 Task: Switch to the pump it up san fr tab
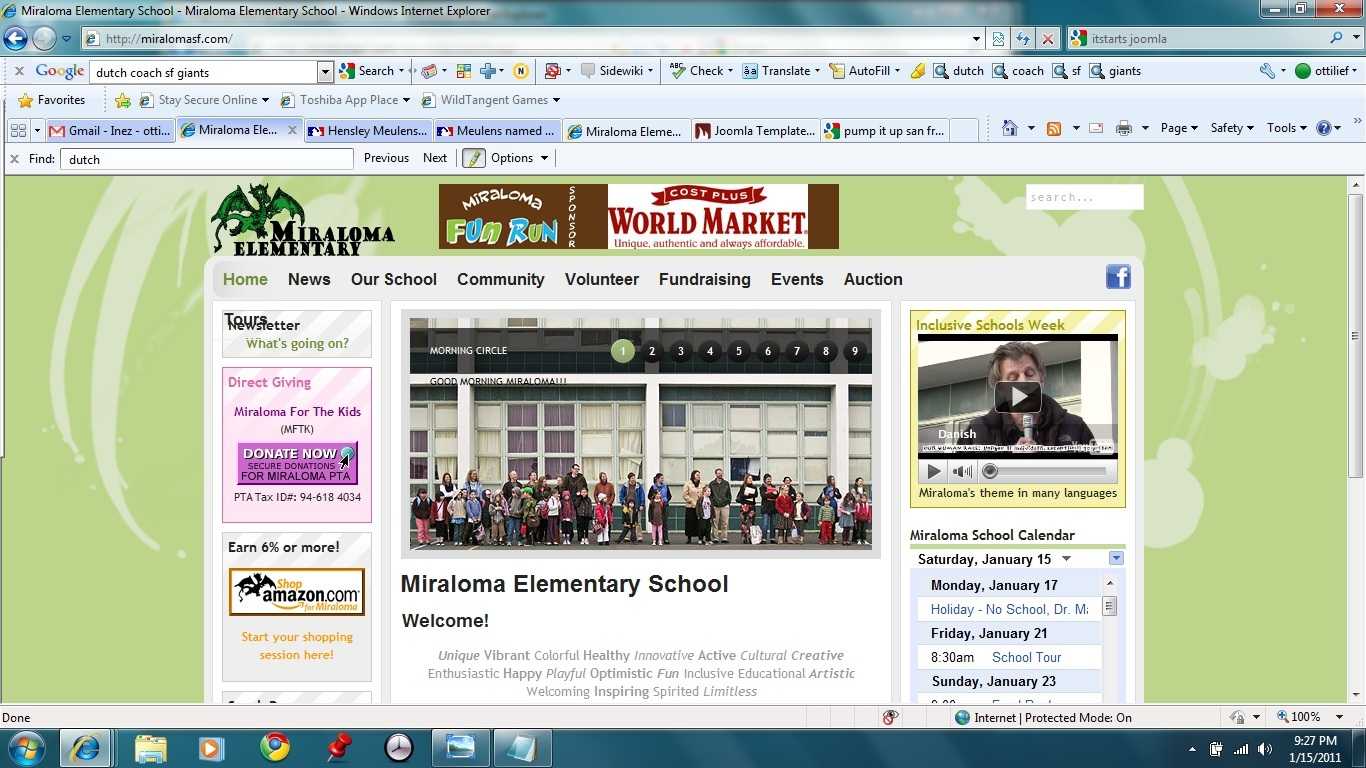tap(884, 131)
